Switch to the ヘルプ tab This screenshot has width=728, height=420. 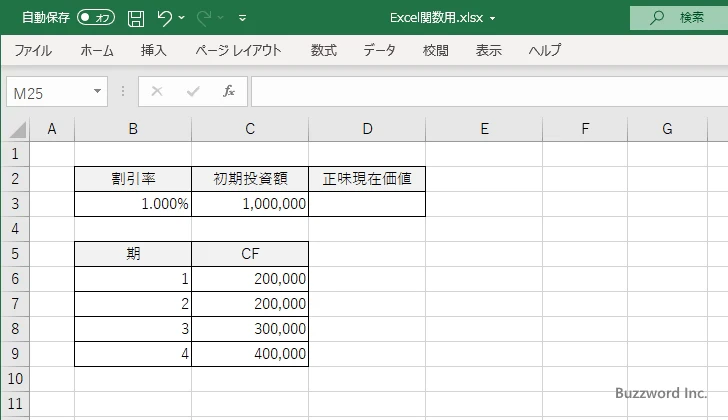545,50
